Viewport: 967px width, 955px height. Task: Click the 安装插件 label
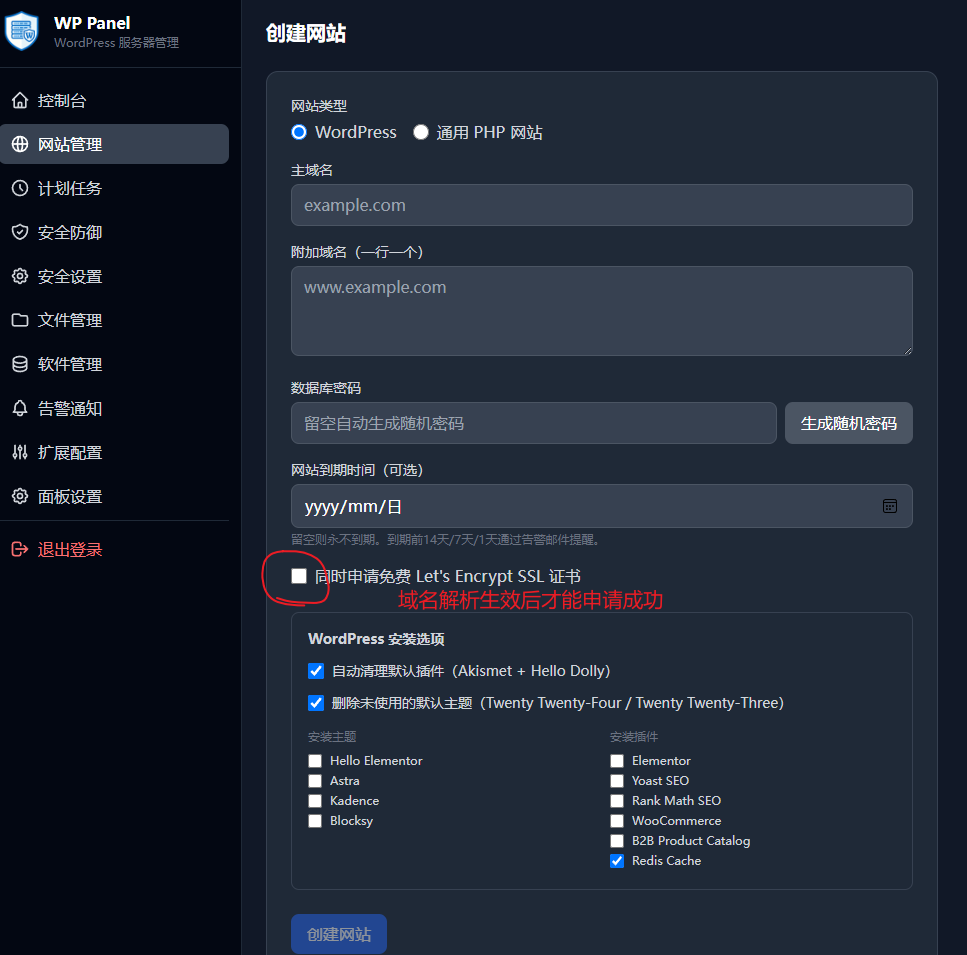[634, 737]
